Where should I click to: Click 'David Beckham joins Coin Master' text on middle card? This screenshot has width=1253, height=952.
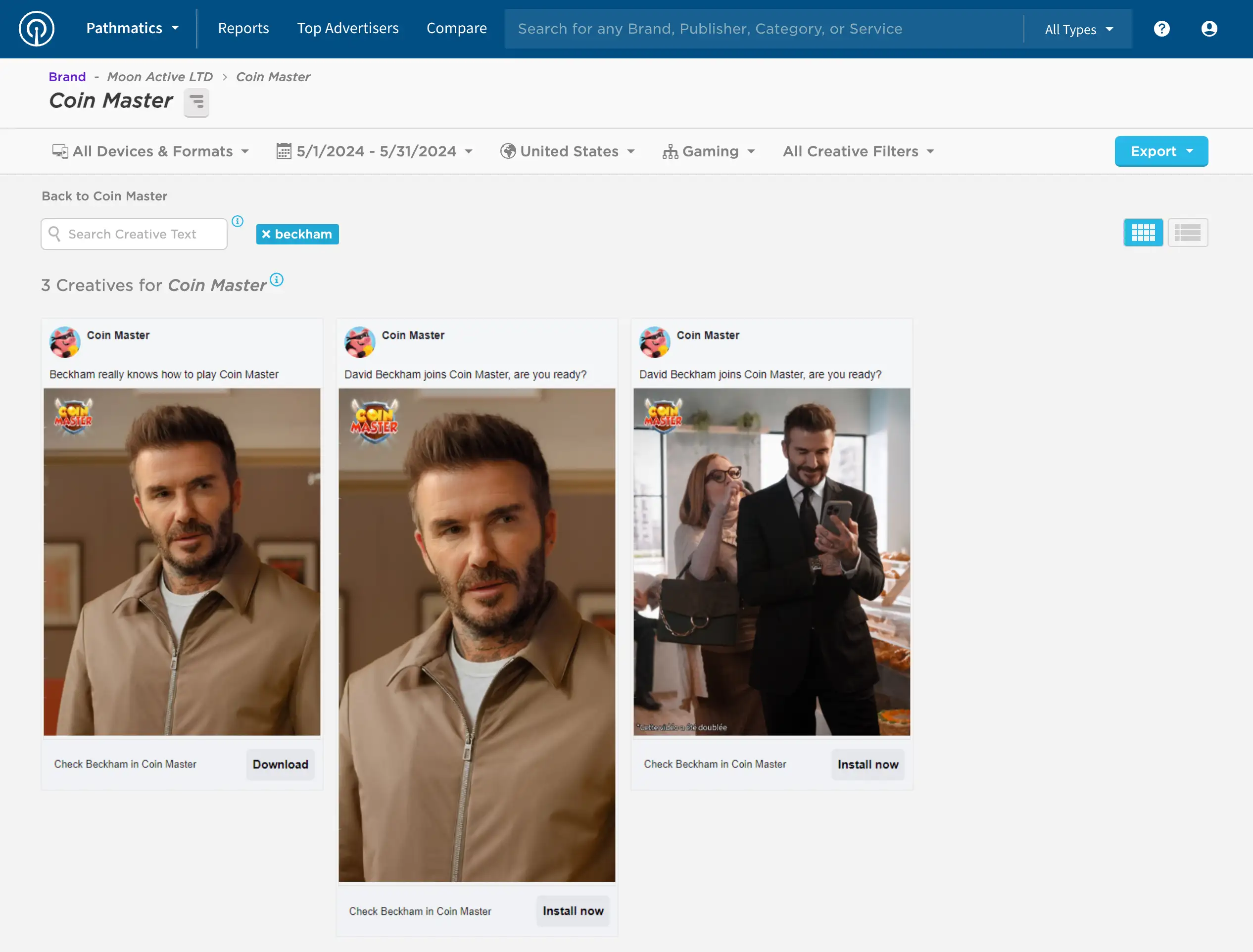point(465,375)
